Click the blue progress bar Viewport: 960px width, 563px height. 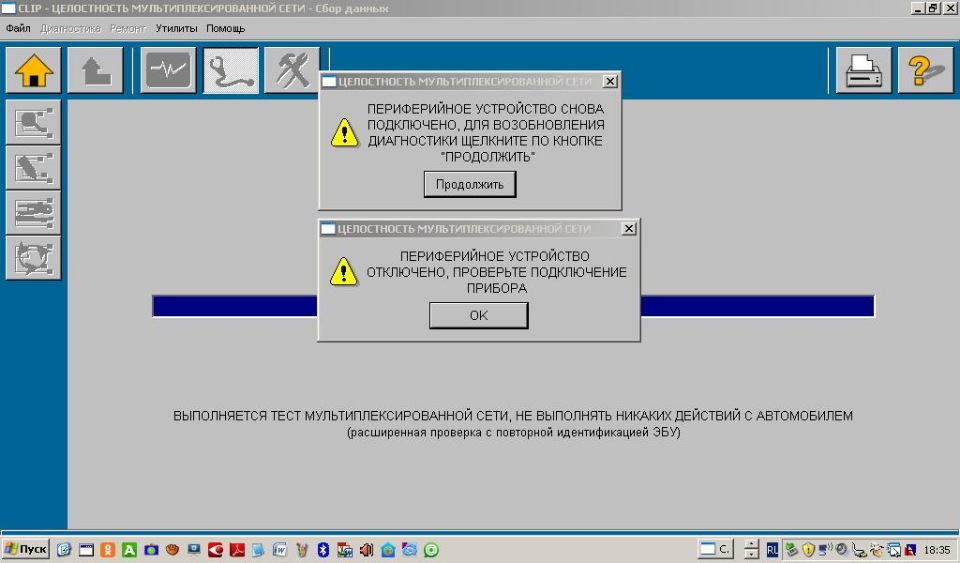click(x=235, y=306)
